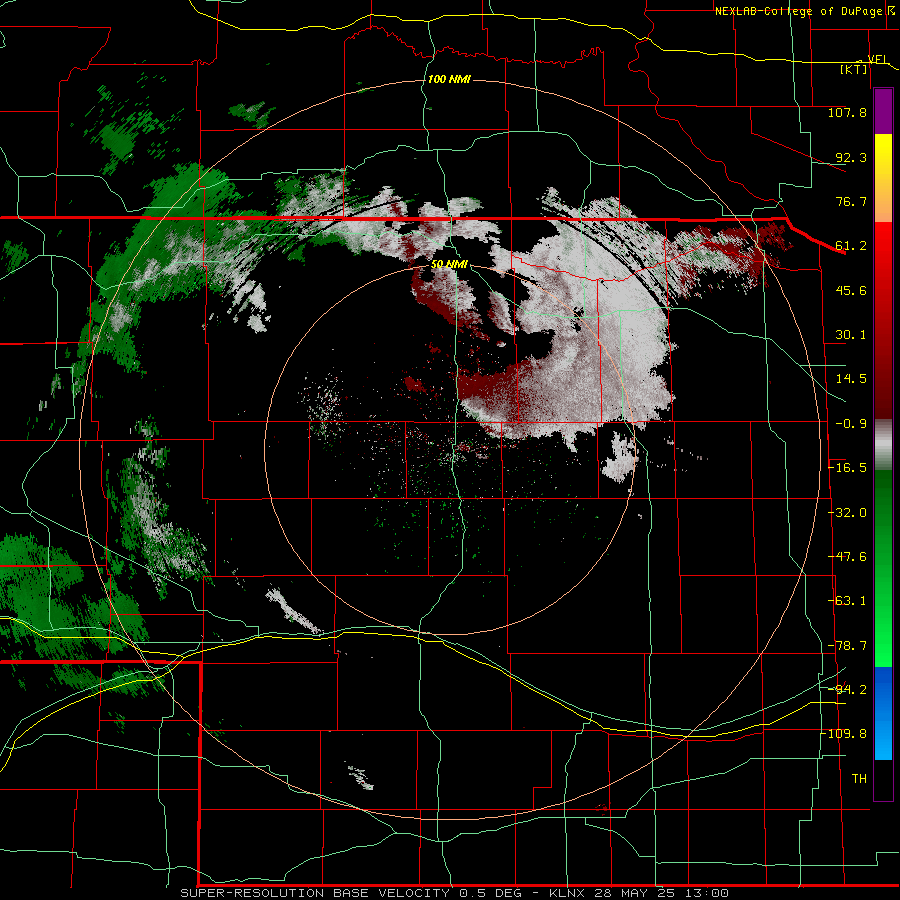Select the 14.5 value on the velocity scale
900x900 pixels.
[x=851, y=379]
